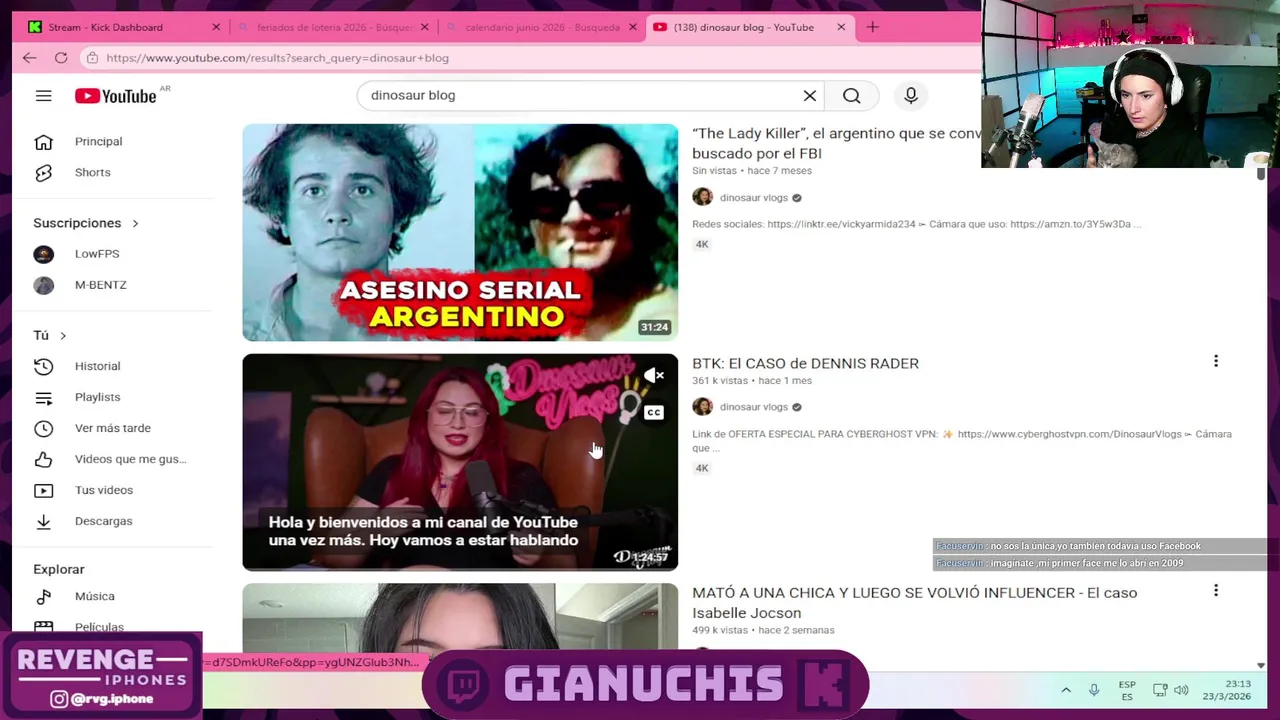Go back in browser history
This screenshot has height=720, width=1280.
tap(29, 58)
